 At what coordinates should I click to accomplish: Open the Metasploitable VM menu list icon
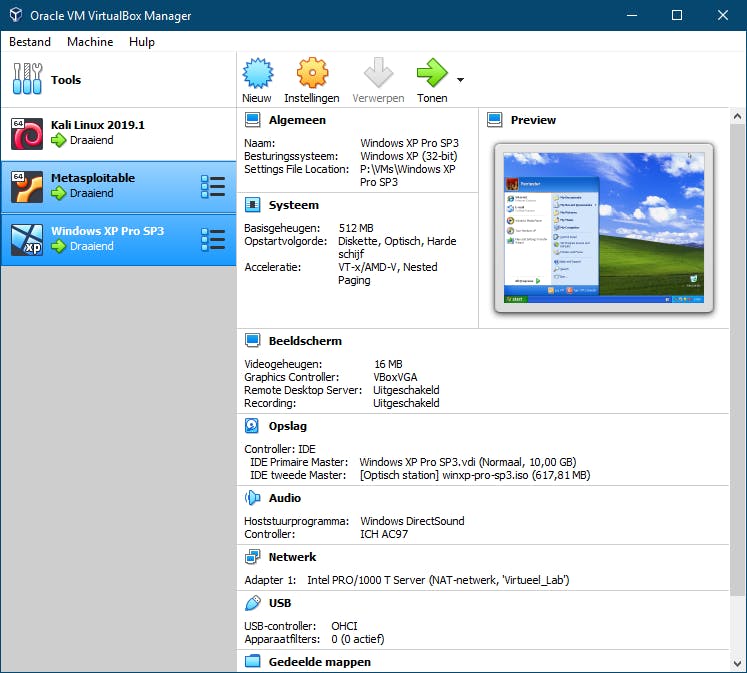pos(213,186)
